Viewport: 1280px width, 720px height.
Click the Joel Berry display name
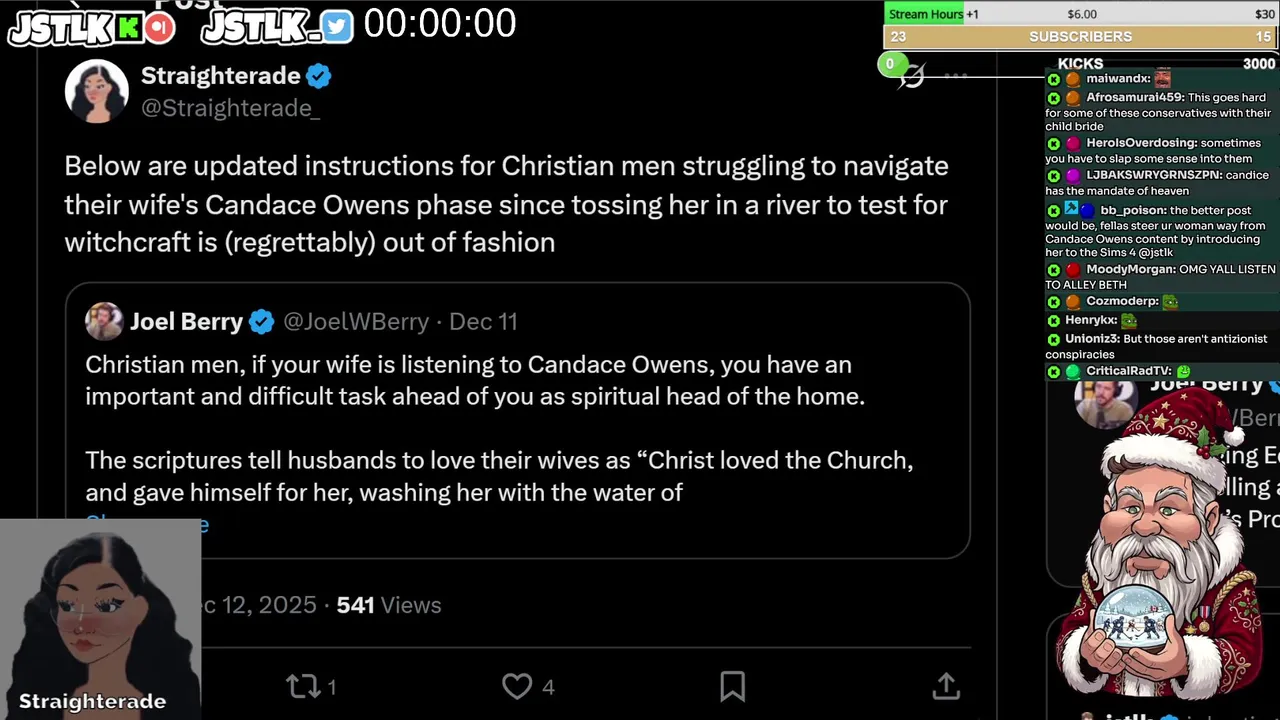(x=186, y=322)
